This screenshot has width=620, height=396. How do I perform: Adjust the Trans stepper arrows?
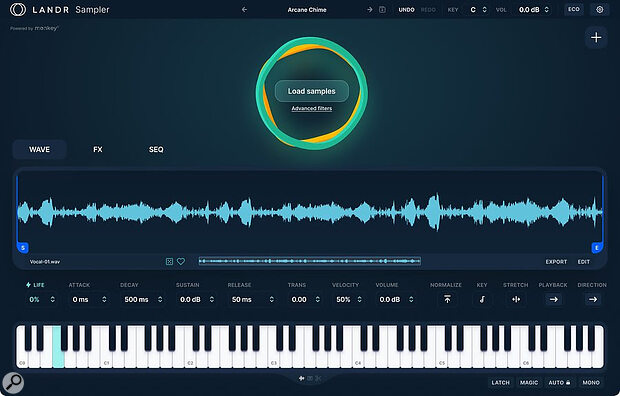tap(317, 299)
